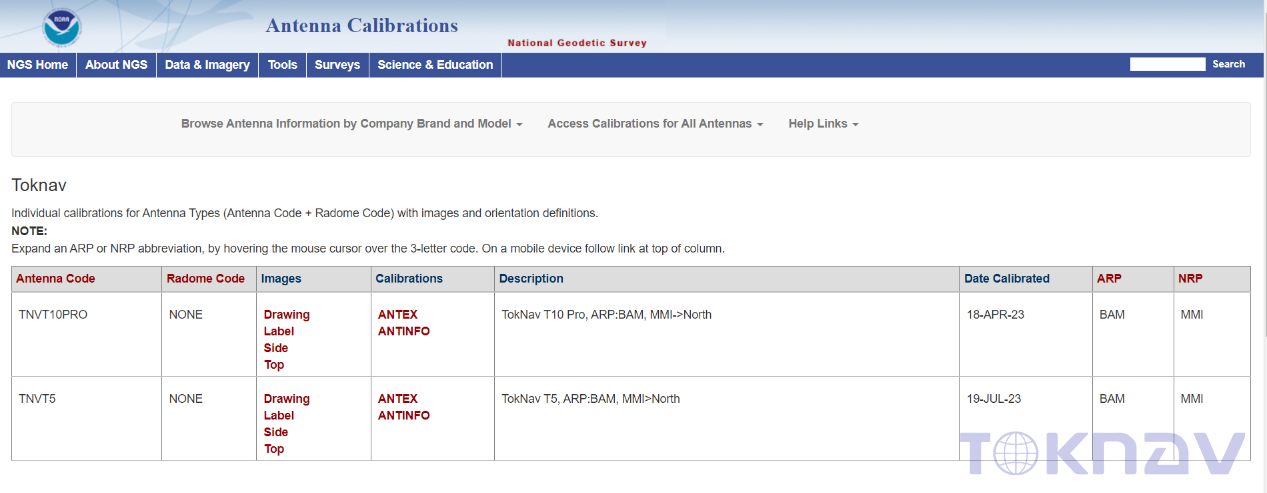This screenshot has height=493, width=1267.
Task: Expand Access Calibrations for All Antennas
Action: click(655, 124)
